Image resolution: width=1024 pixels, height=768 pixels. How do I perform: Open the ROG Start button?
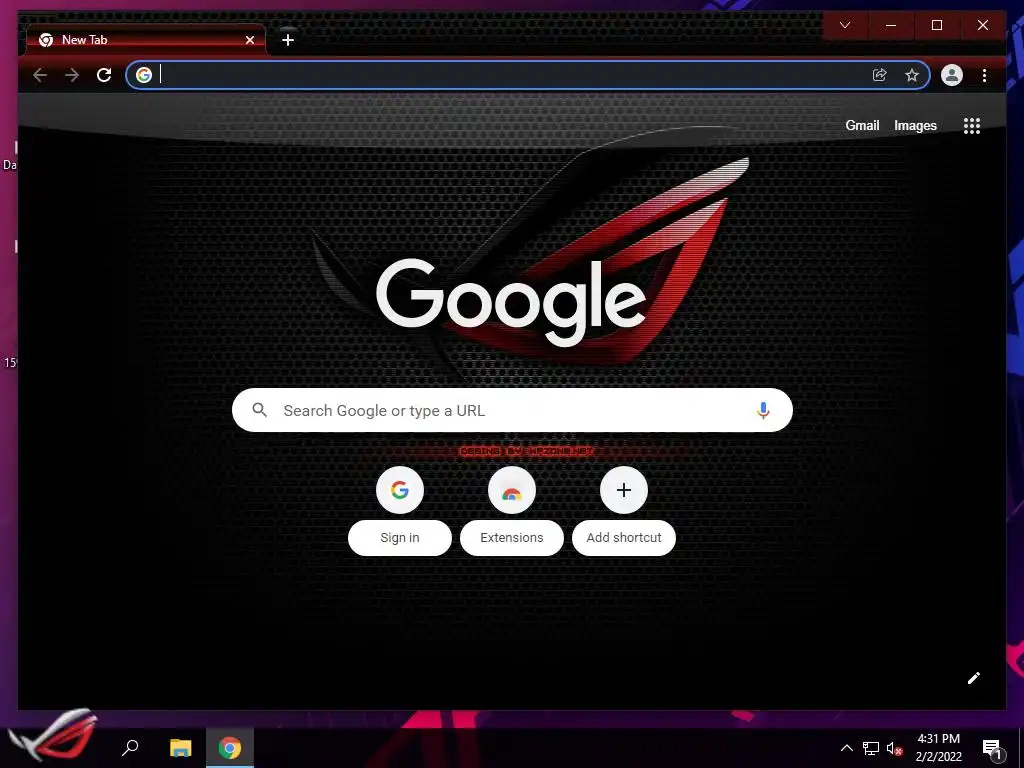point(54,737)
